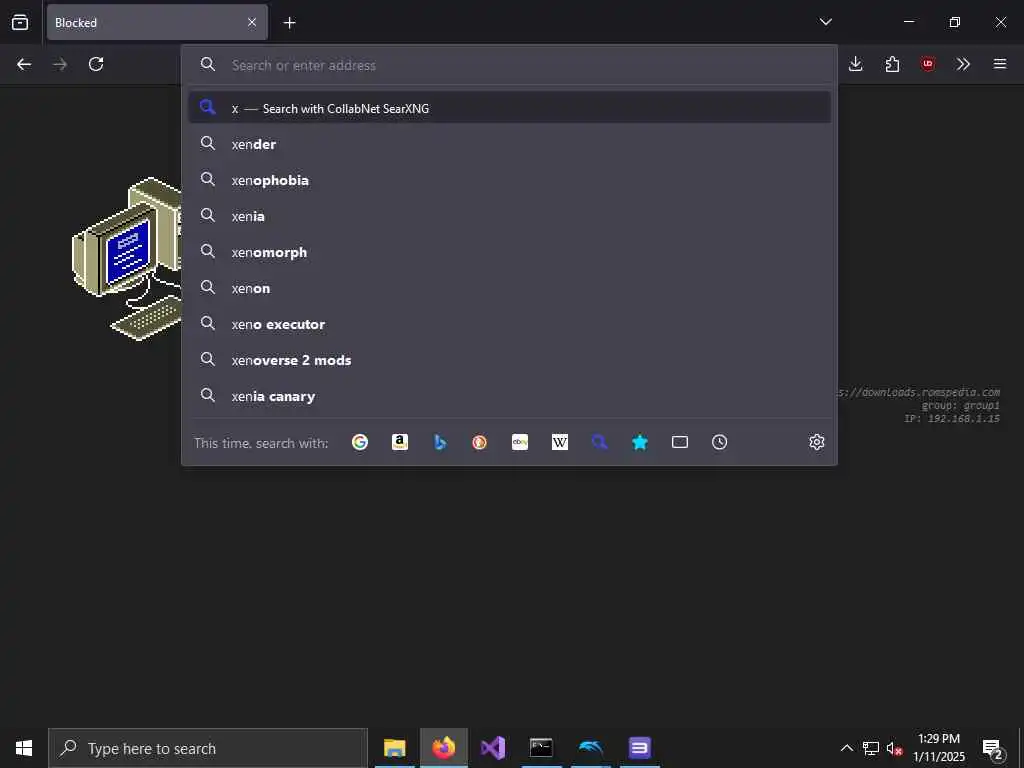Image resolution: width=1024 pixels, height=768 pixels.
Task: Open the terminal app in taskbar
Action: 541,748
